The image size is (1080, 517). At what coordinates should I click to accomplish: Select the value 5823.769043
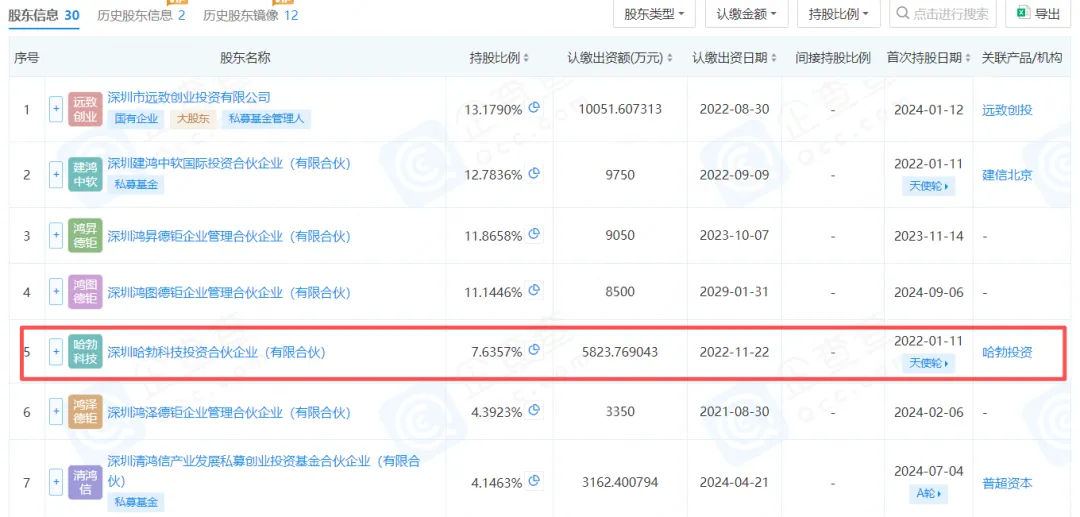click(618, 352)
